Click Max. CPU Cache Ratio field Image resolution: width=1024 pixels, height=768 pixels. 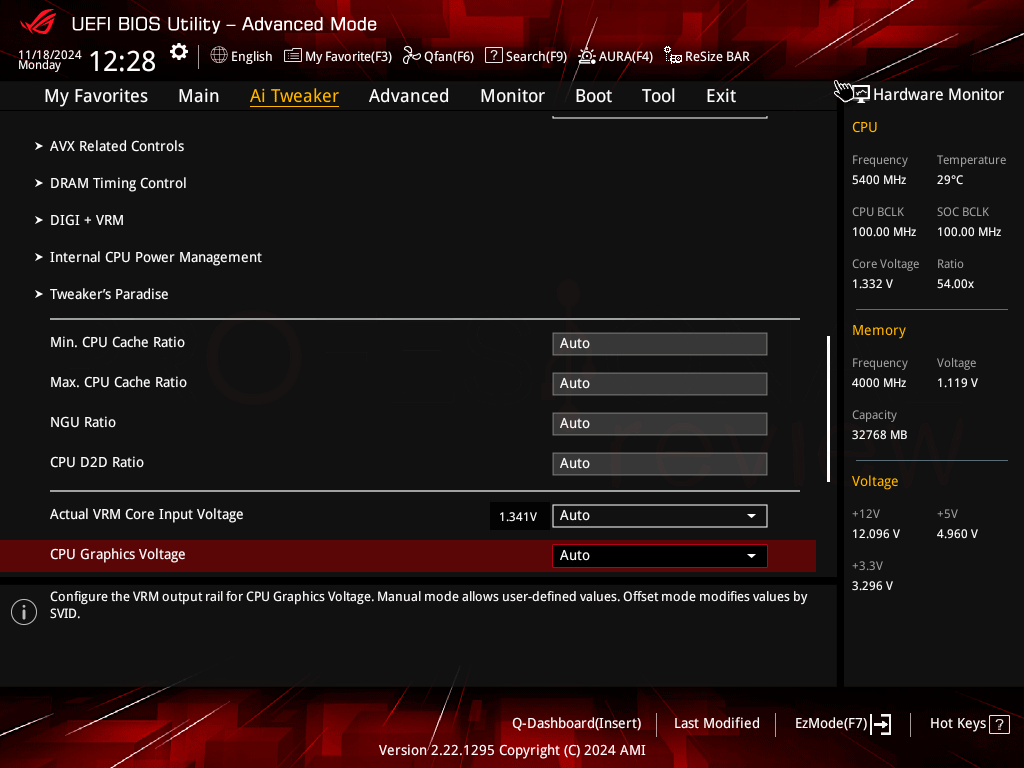coord(660,383)
